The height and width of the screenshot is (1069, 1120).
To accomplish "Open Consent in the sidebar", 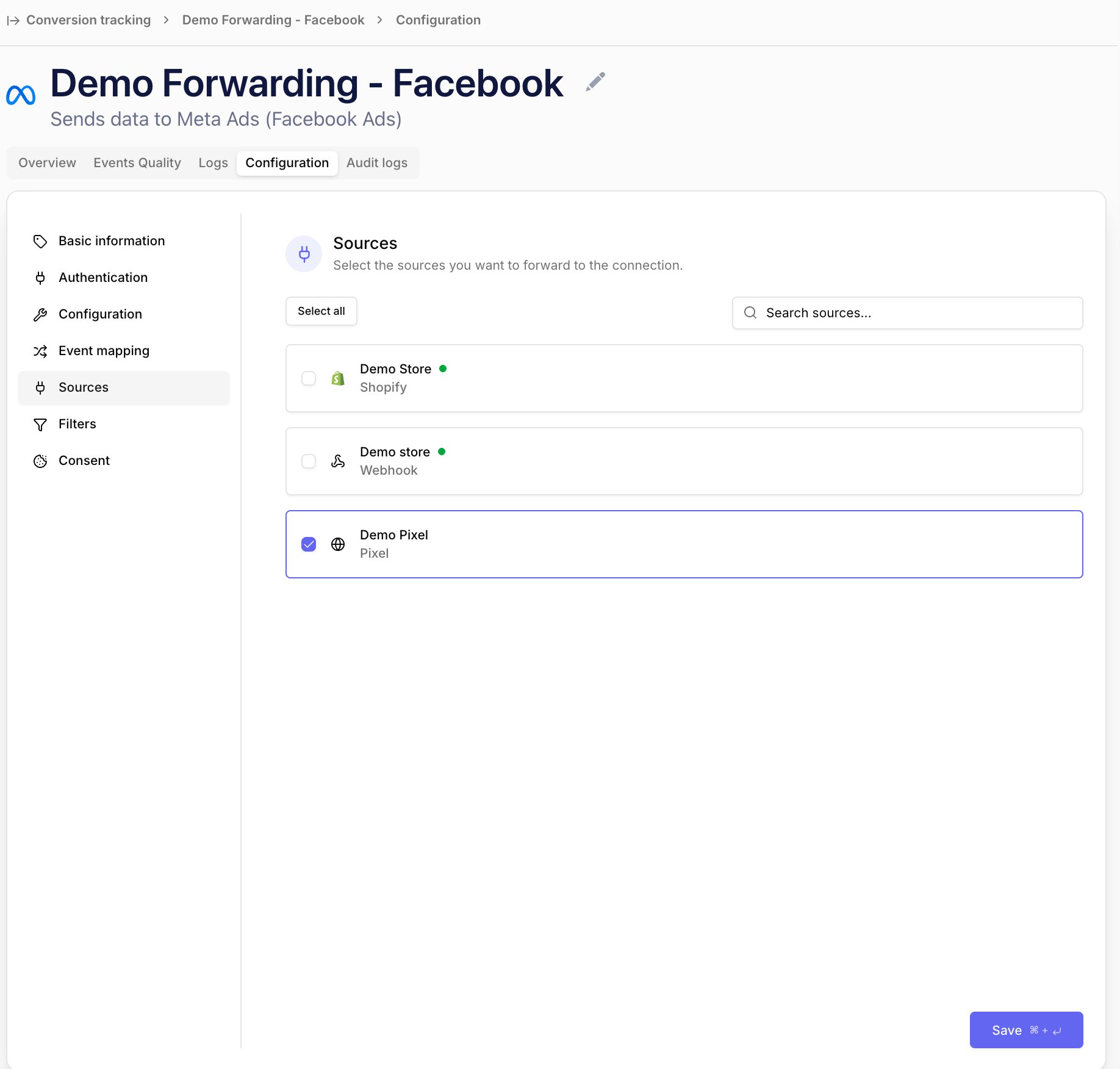I will coord(124,461).
